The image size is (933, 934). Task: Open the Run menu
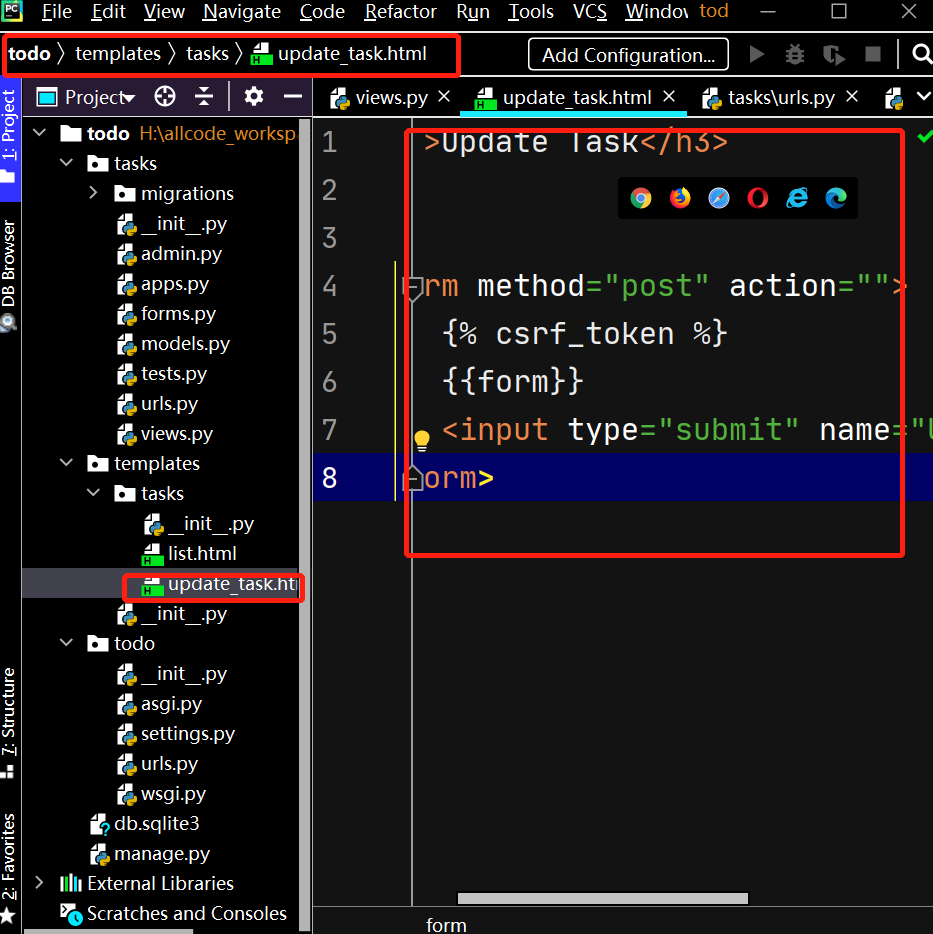tap(473, 11)
